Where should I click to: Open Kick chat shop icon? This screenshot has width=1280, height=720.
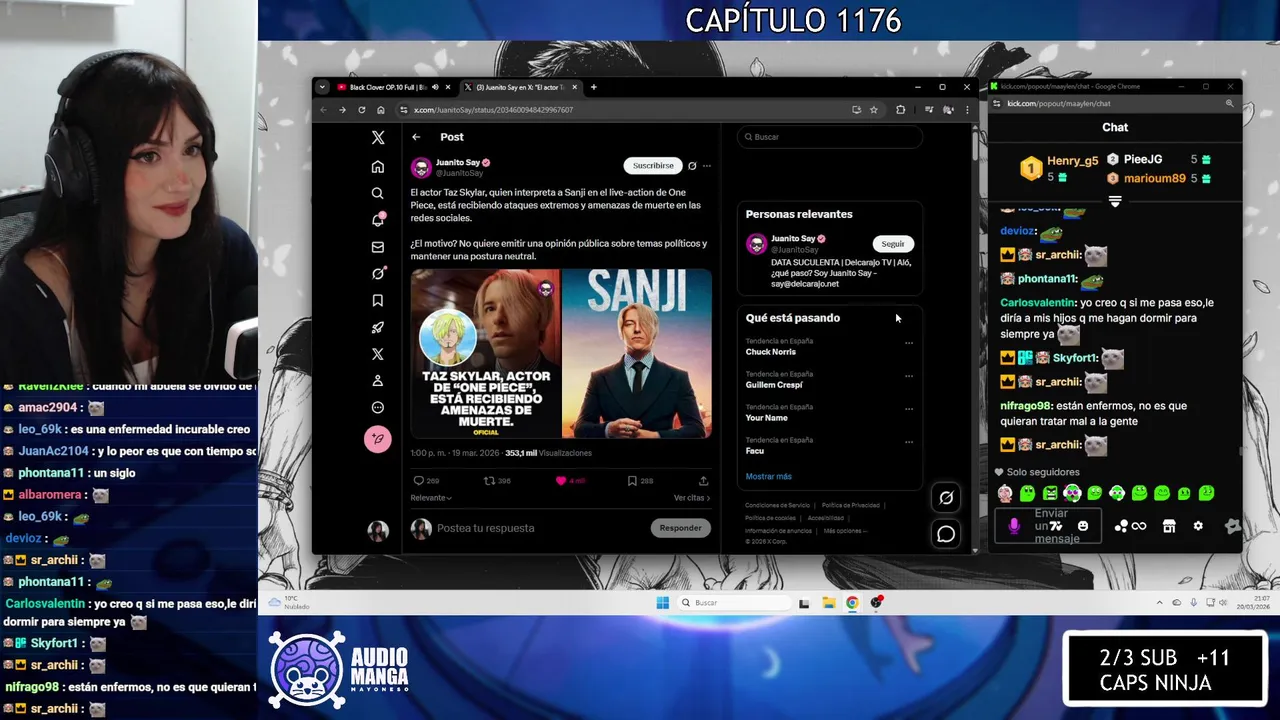click(1168, 526)
